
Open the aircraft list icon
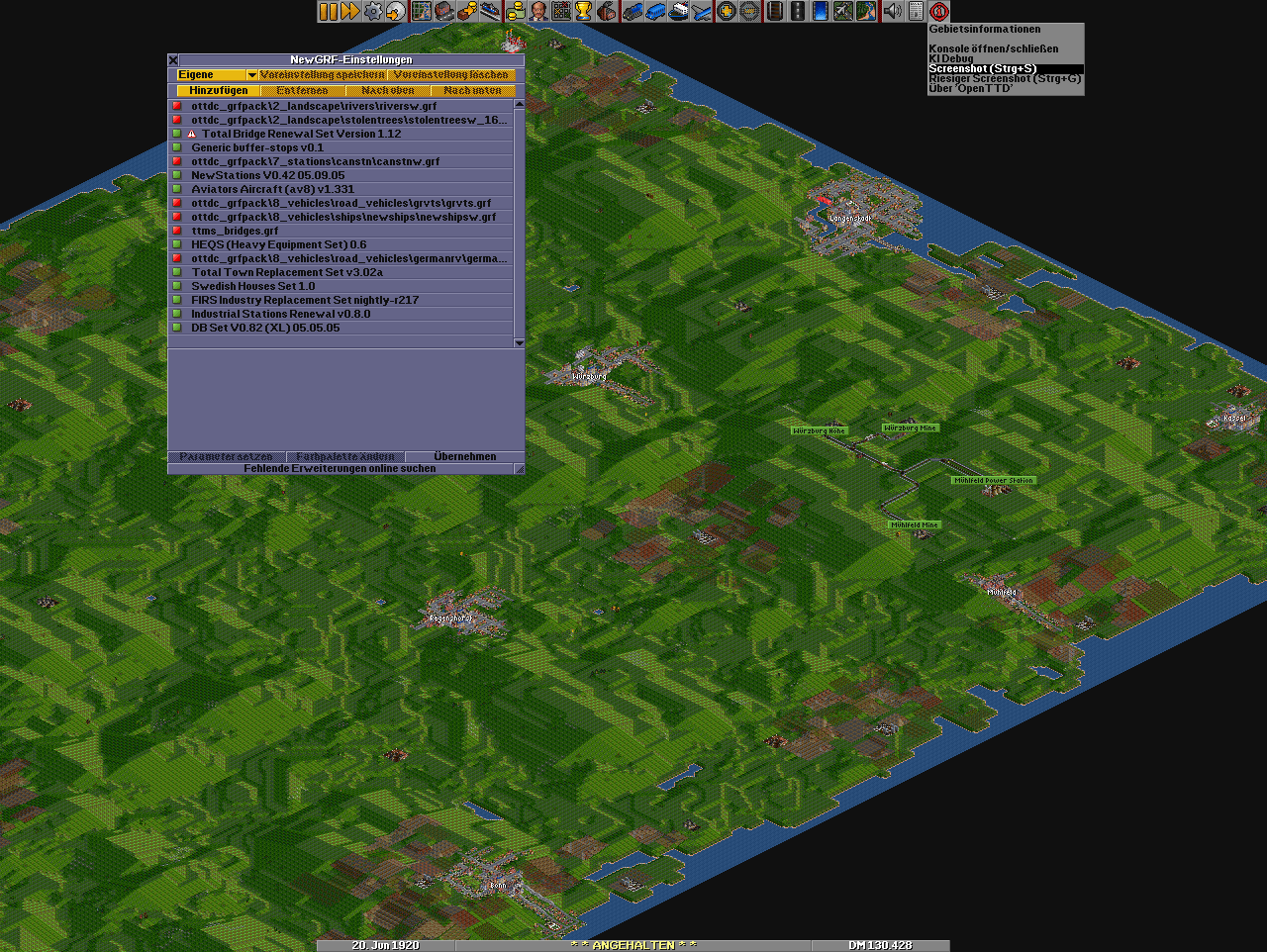click(x=702, y=11)
